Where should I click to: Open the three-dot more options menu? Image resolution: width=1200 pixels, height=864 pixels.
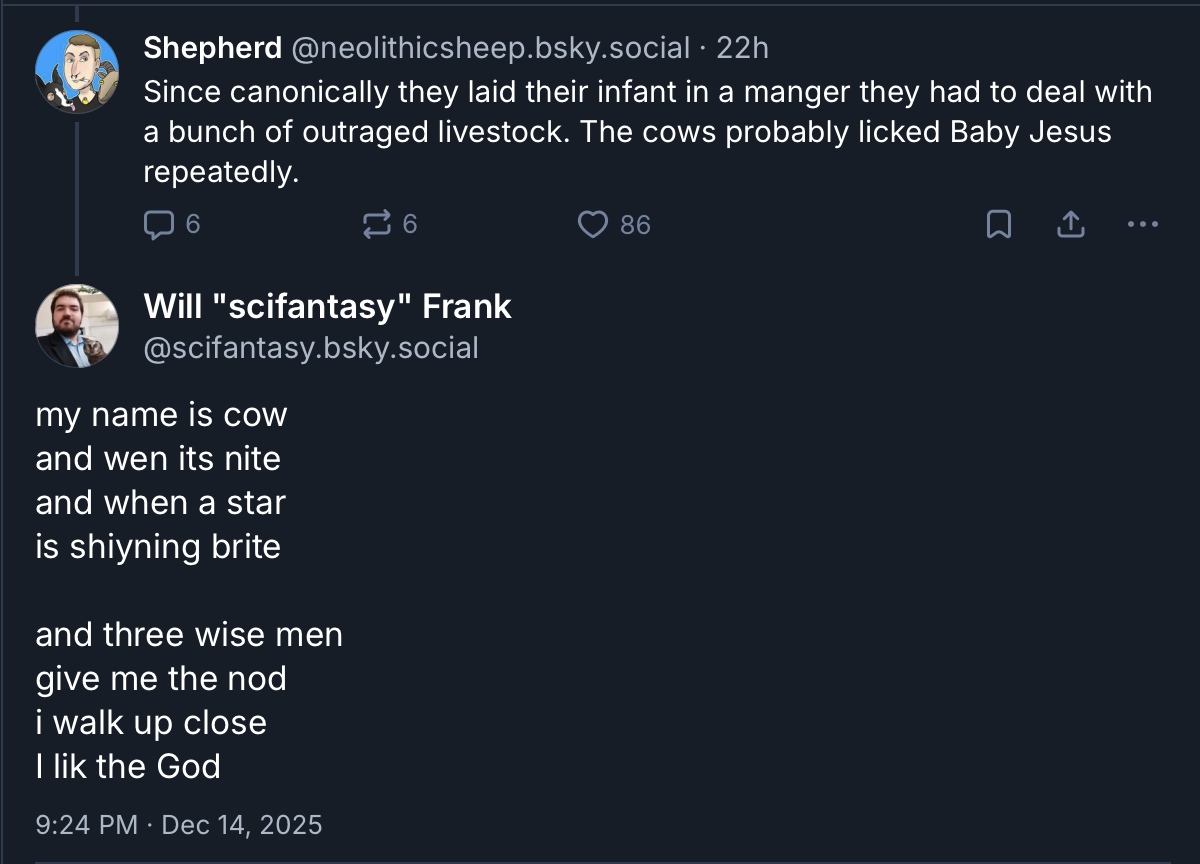point(1141,225)
